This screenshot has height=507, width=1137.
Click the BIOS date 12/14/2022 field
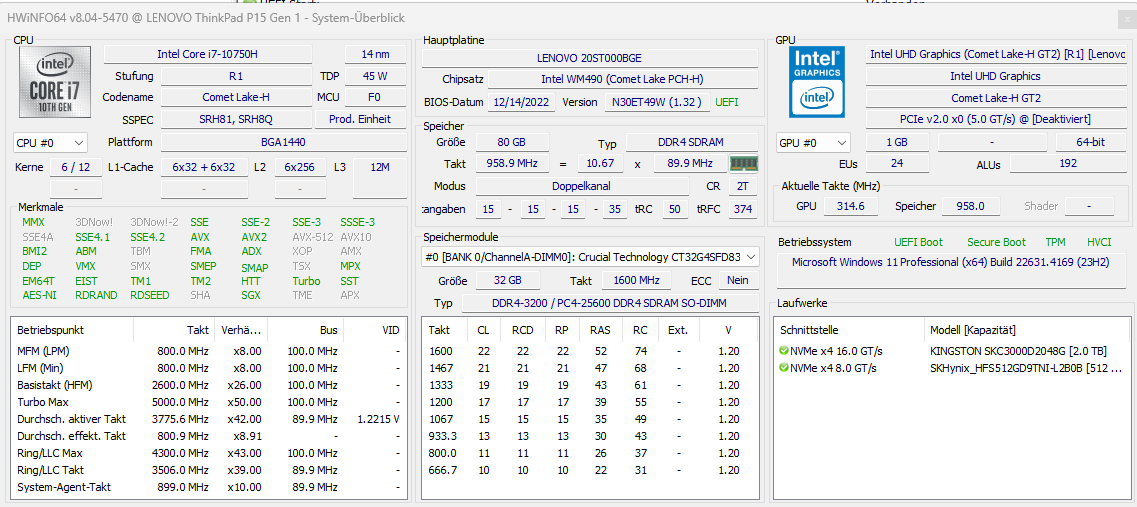[522, 102]
